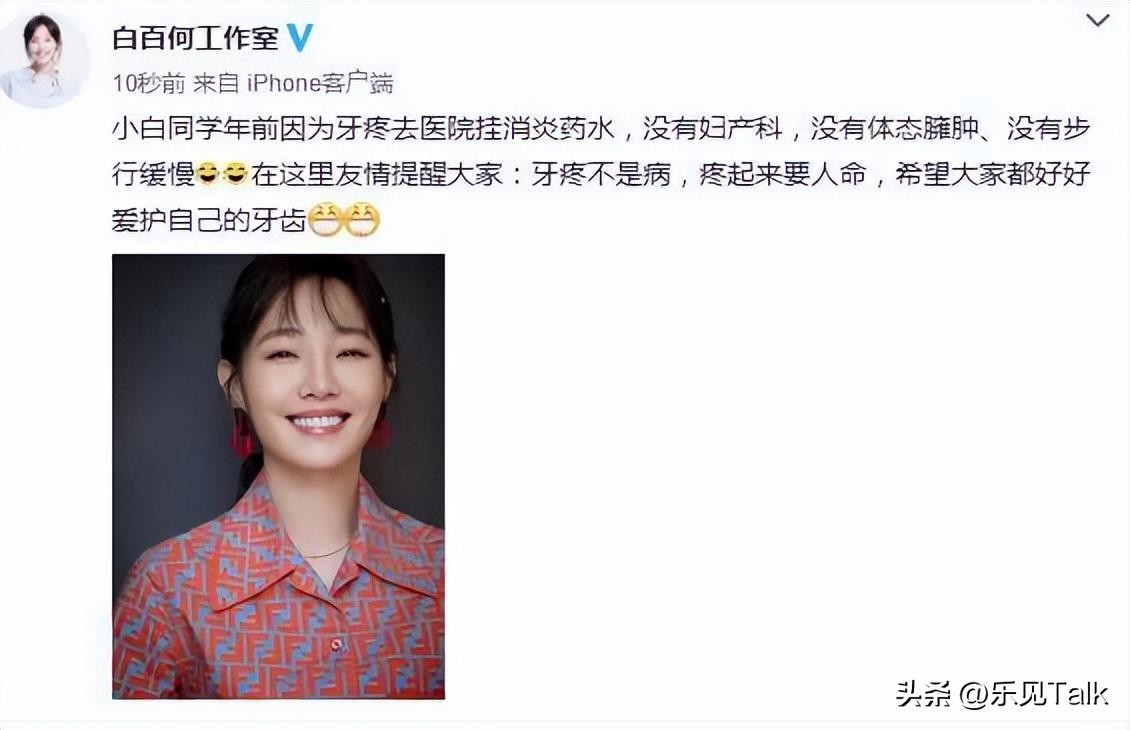This screenshot has height=730, width=1130.
Task: Click the phrase 牙疼不是病 in the post
Action: [601, 174]
